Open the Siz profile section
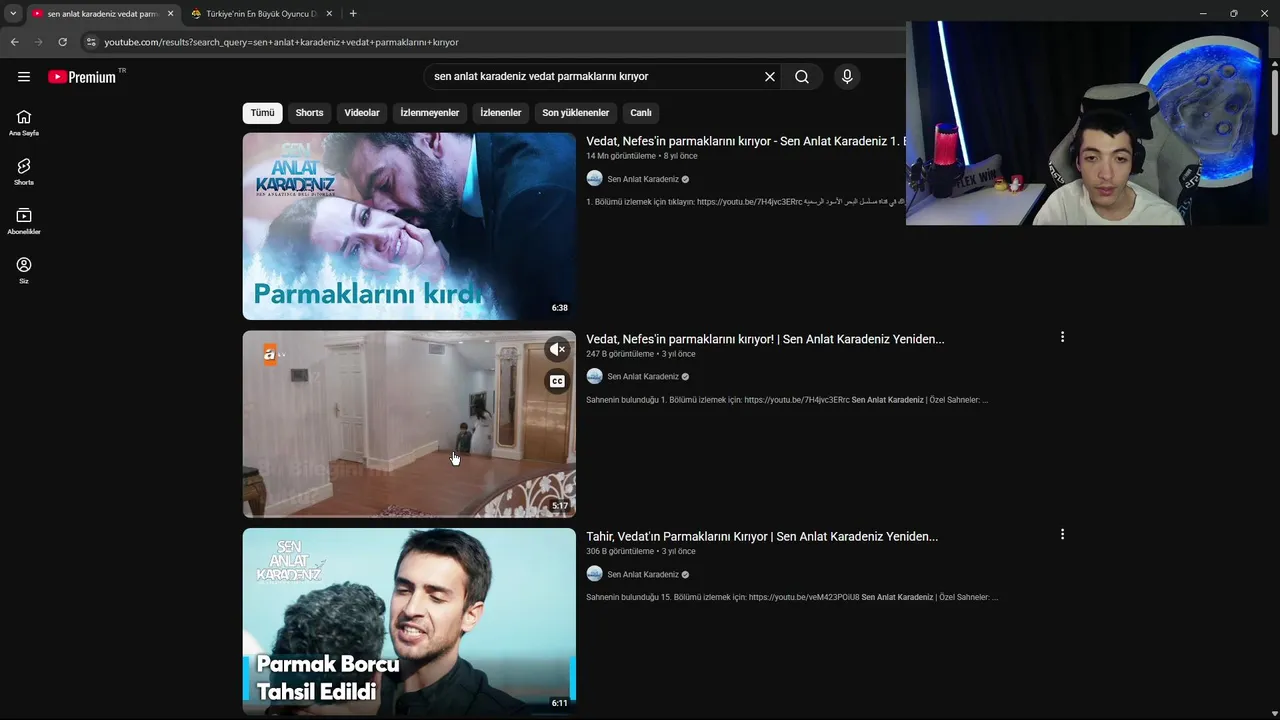The height and width of the screenshot is (720, 1280). tap(24, 270)
